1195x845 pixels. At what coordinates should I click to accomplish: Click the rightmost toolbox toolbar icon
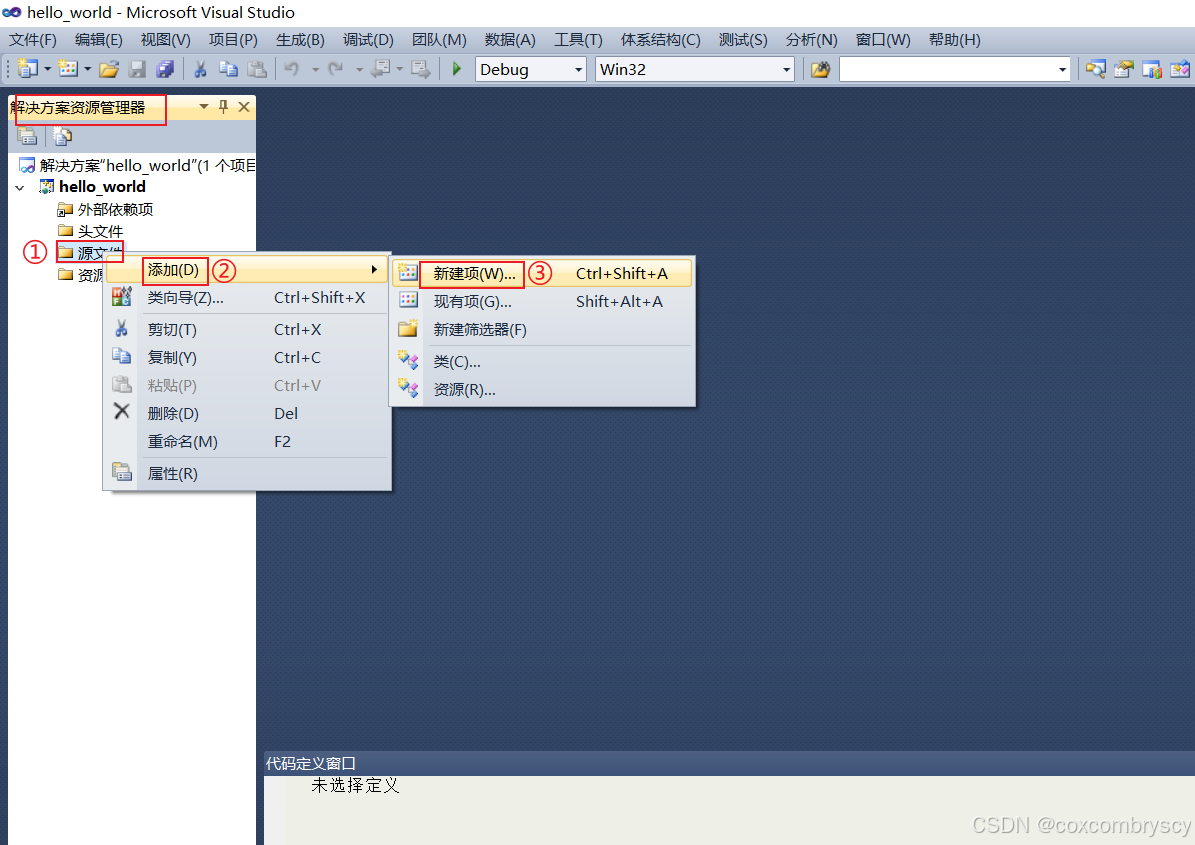click(x=1180, y=69)
